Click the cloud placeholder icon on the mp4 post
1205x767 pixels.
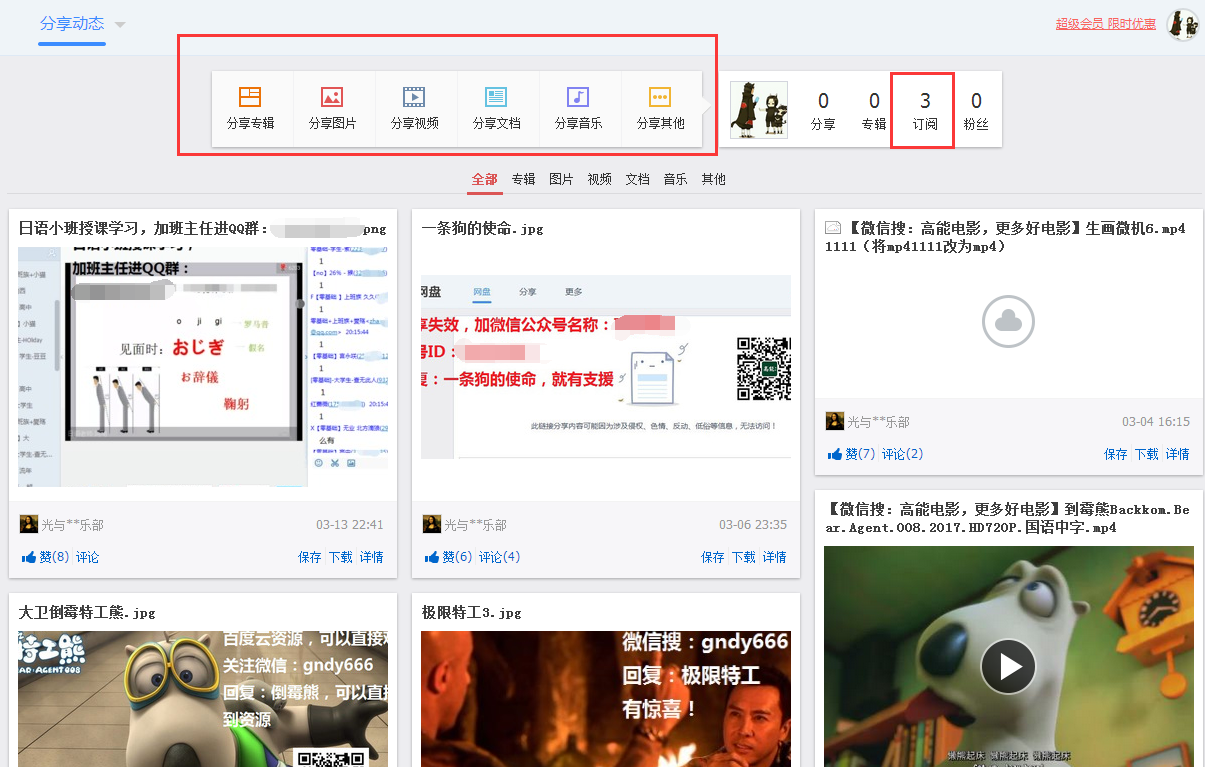point(1008,321)
